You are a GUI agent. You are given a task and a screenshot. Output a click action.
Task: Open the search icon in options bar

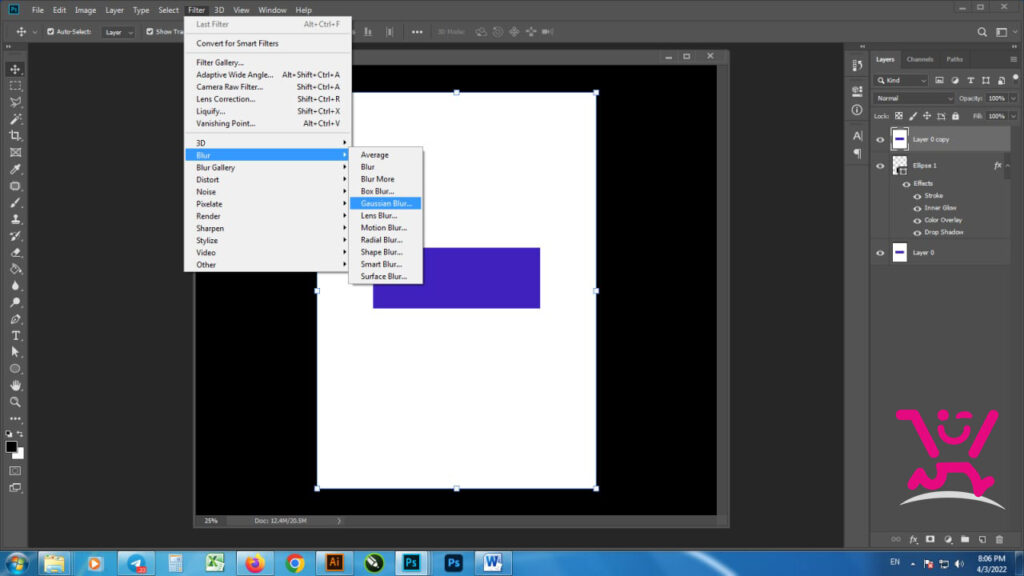pyautogui.click(x=982, y=31)
